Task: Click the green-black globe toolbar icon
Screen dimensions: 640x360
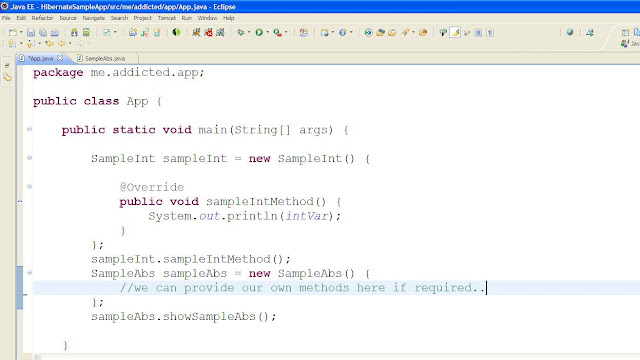Action: (x=176, y=33)
